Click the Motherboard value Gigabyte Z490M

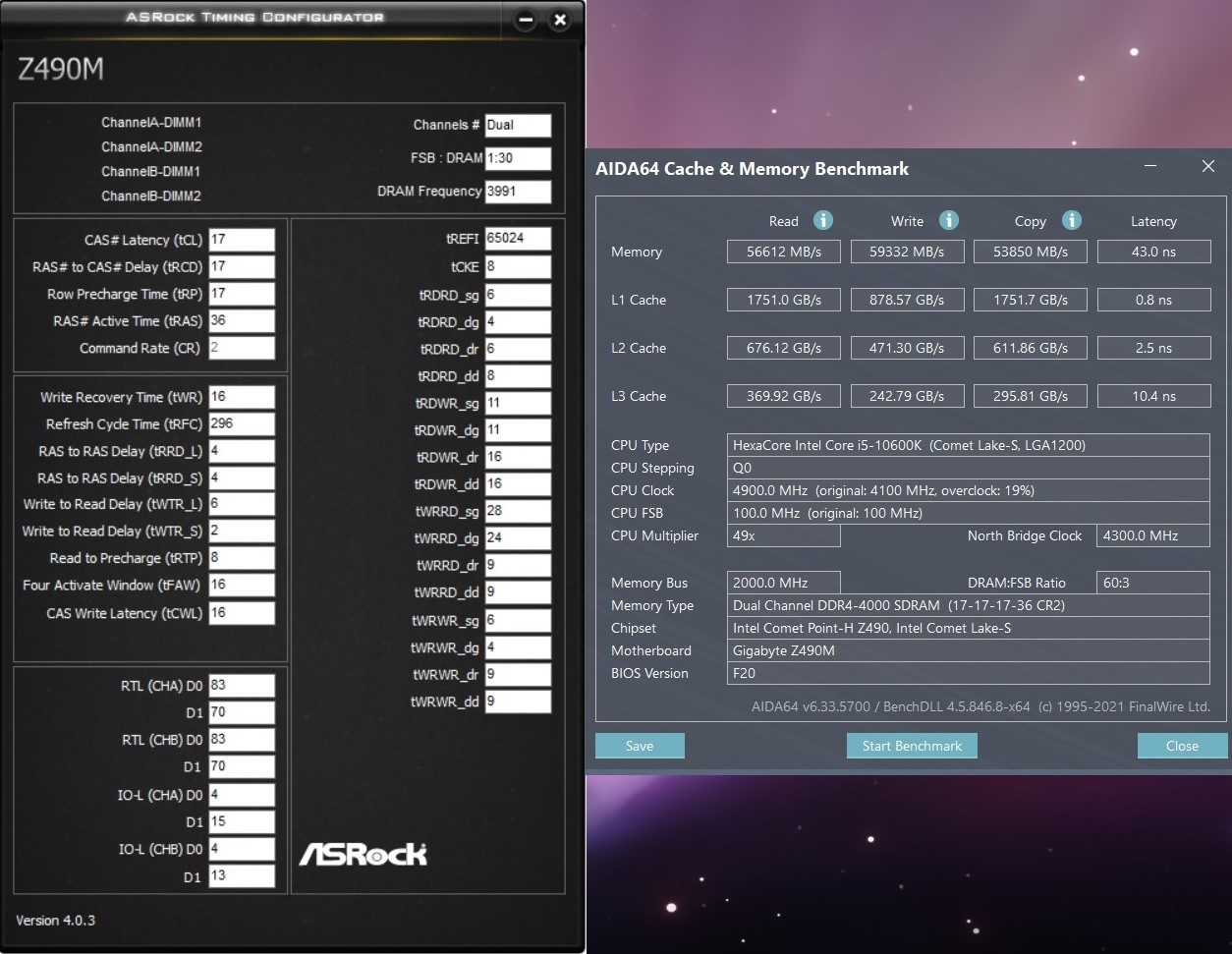(969, 650)
